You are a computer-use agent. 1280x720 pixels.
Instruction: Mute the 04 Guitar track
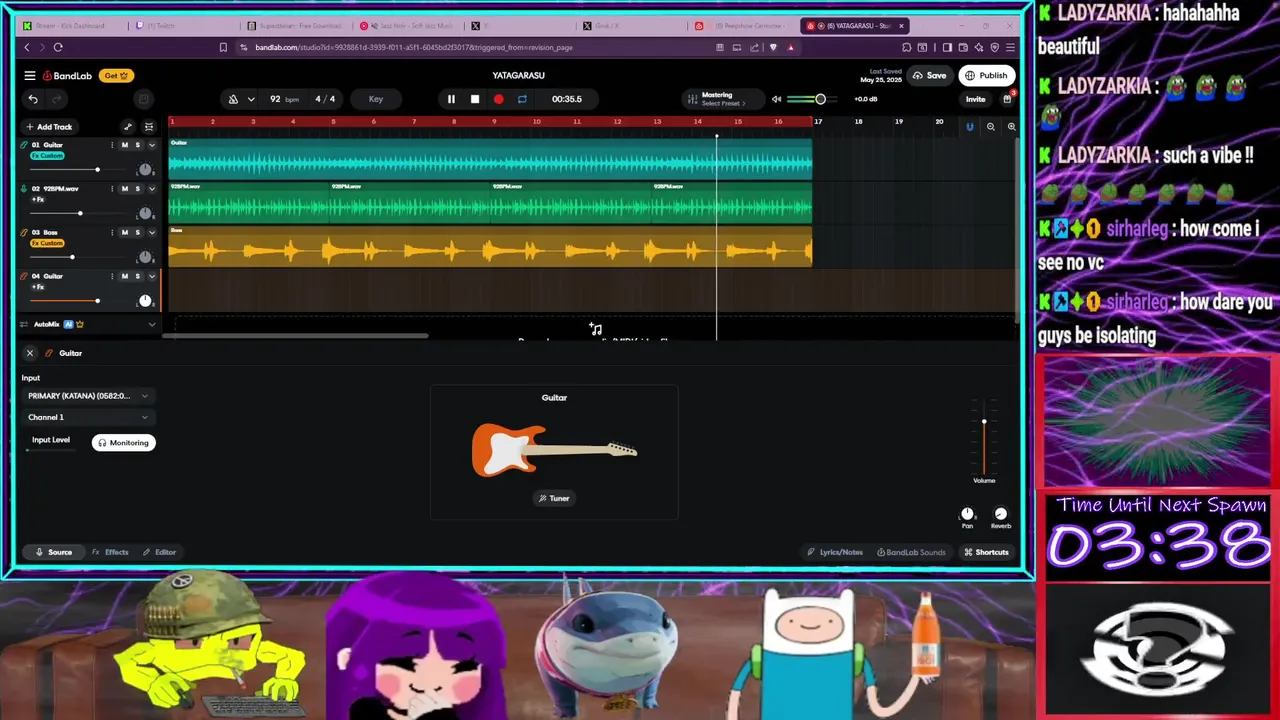click(125, 276)
